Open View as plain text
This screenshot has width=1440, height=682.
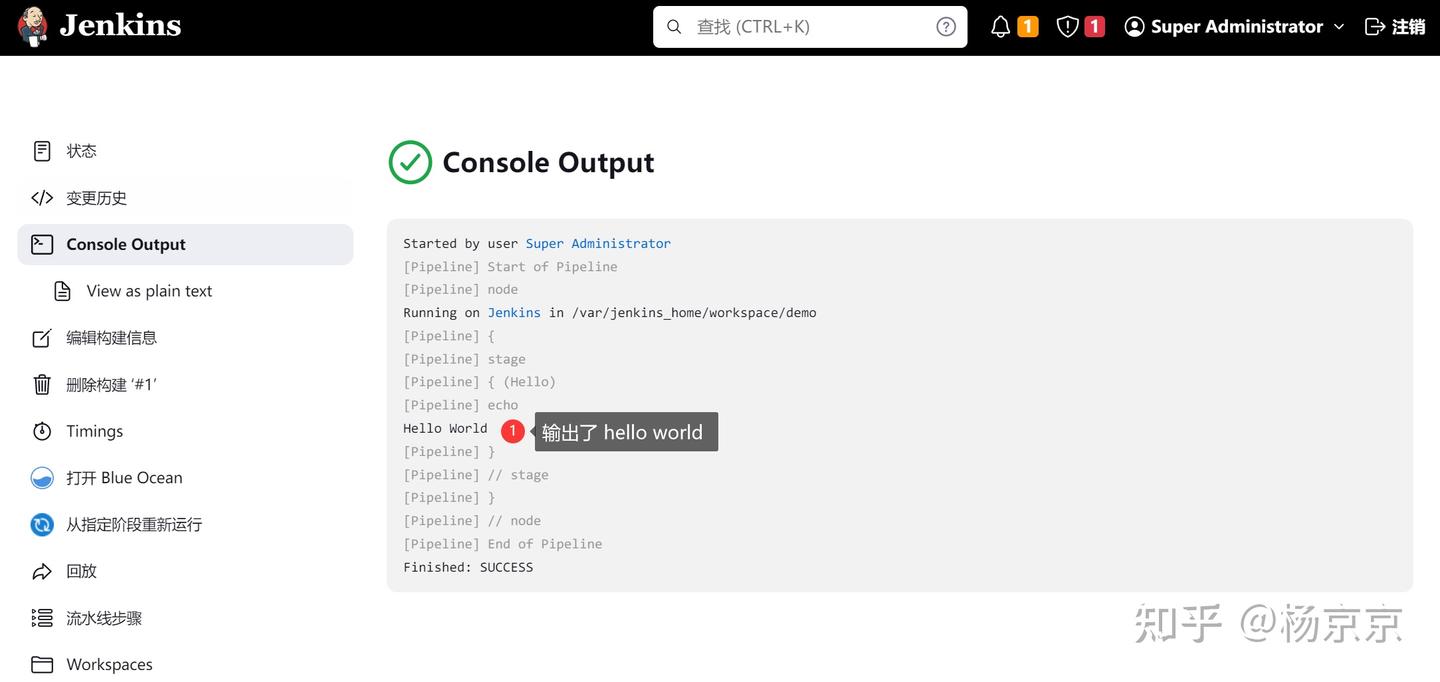[x=149, y=291]
